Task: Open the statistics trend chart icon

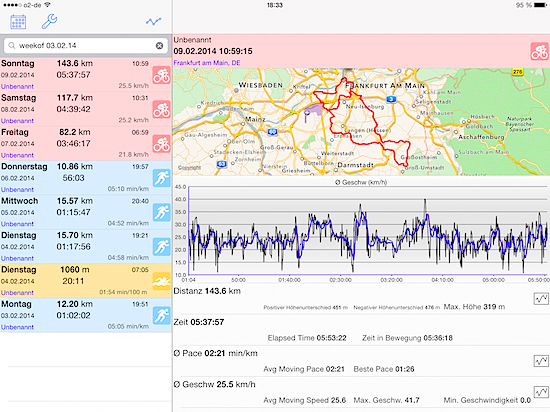Action: coord(154,22)
